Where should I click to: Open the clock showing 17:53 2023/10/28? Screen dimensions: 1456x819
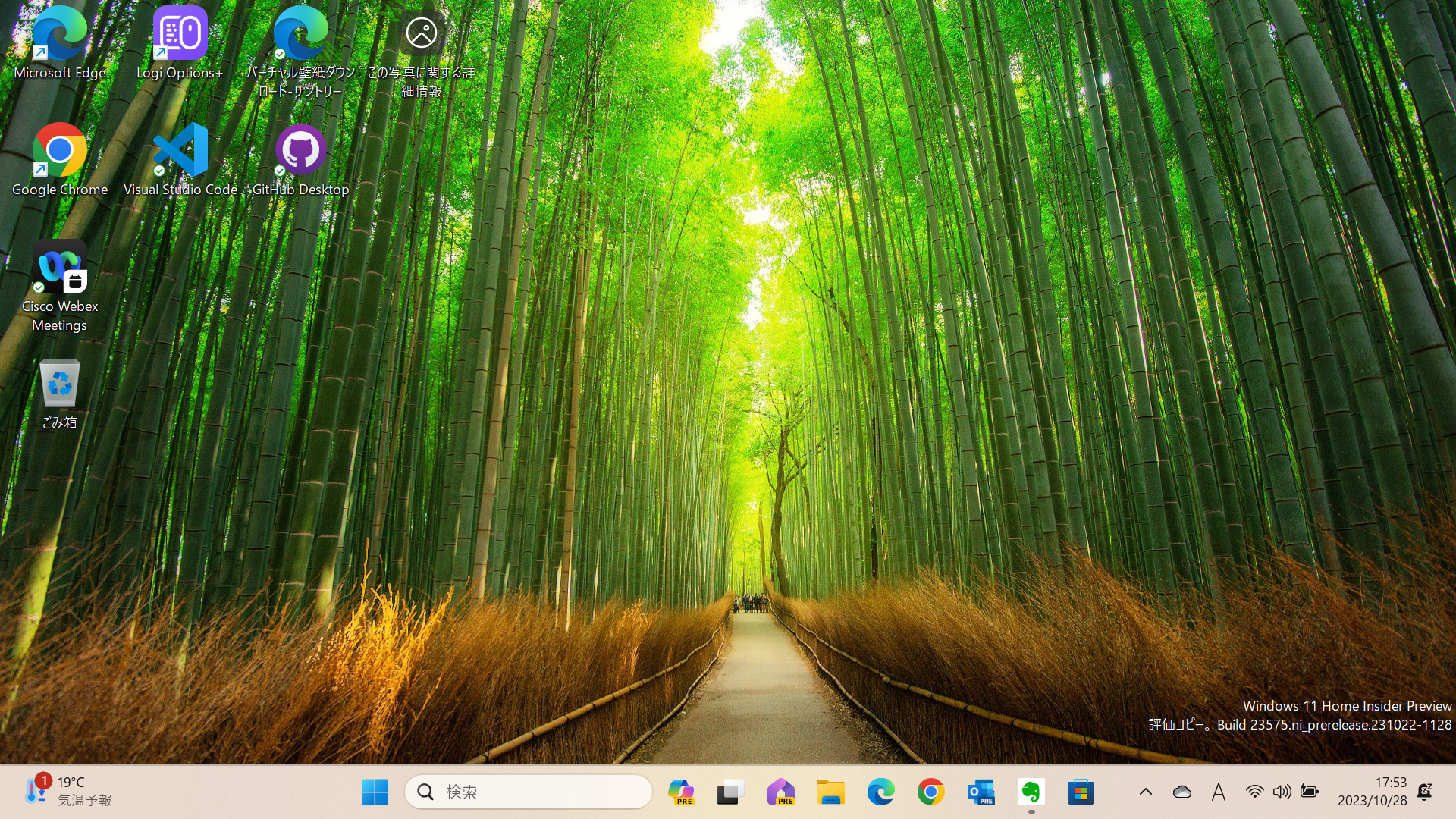1373,792
